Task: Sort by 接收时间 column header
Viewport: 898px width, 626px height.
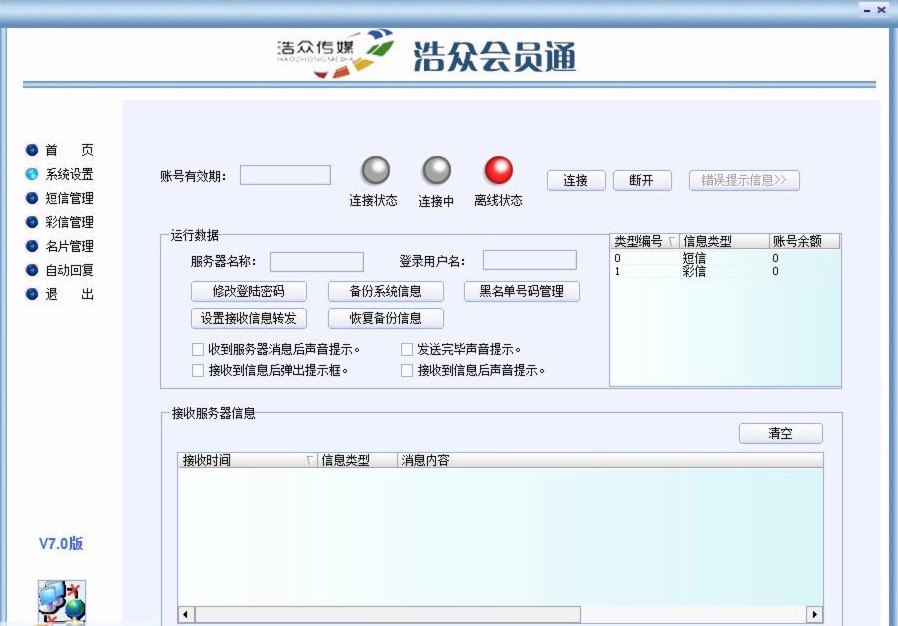Action: click(247, 460)
